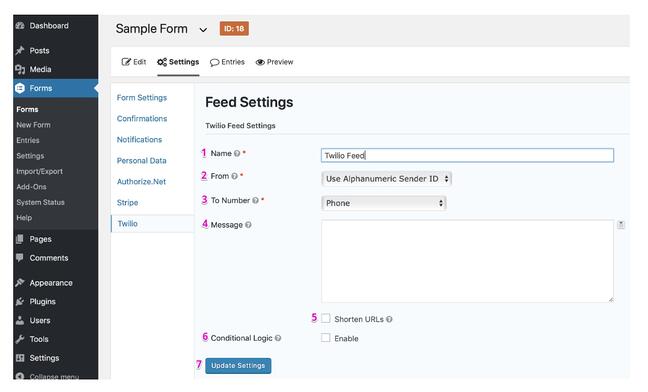
Task: Open the Stripe feed section
Action: [127, 203]
